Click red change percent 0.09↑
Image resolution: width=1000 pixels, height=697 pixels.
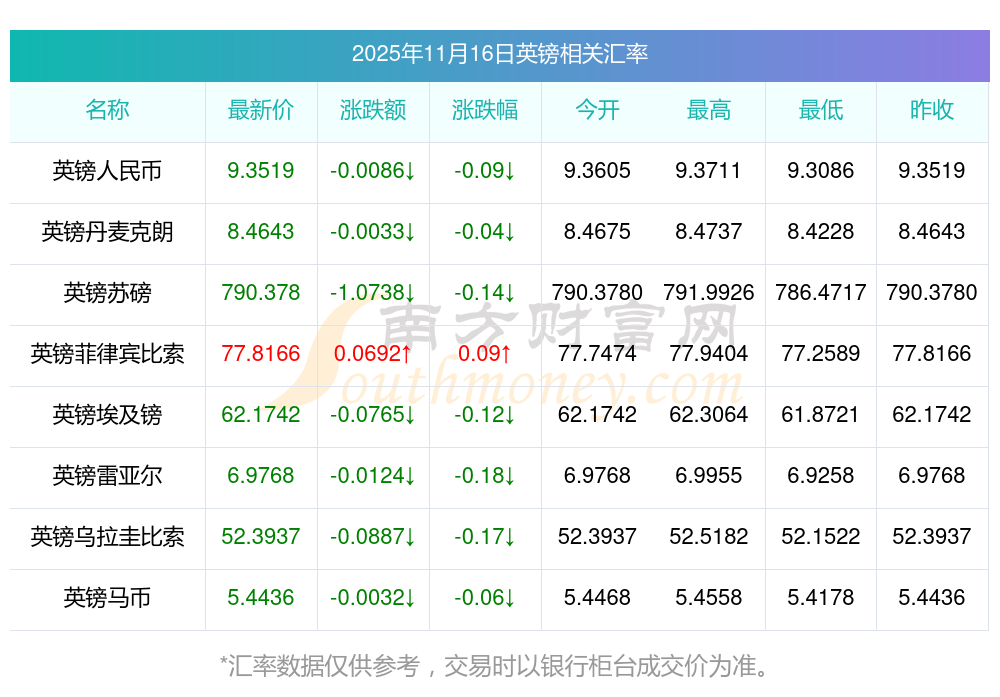click(x=485, y=354)
